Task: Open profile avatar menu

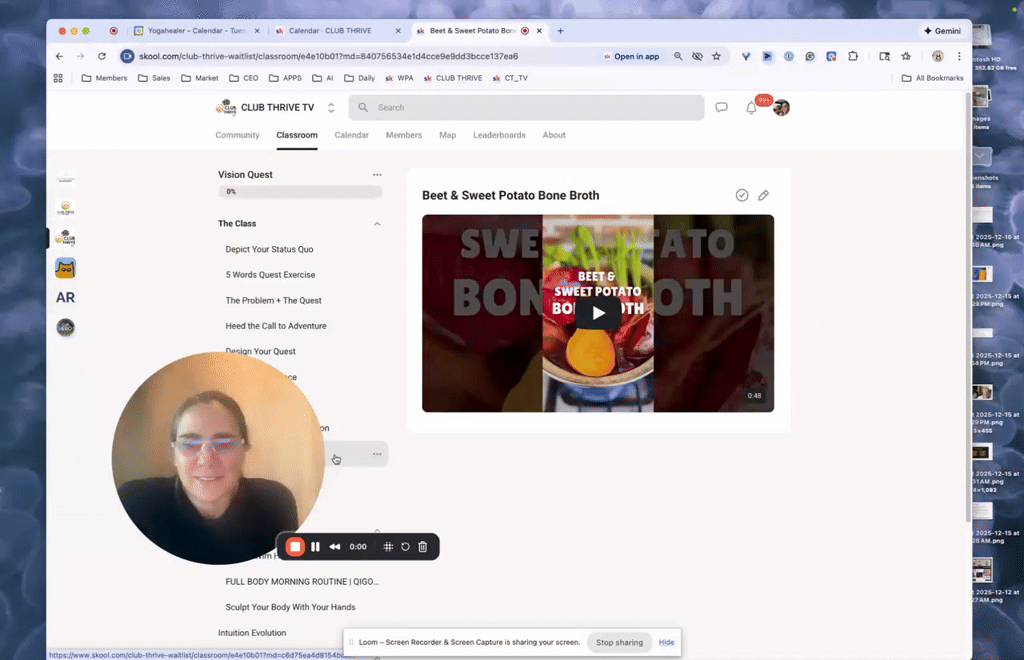Action: click(x=782, y=108)
